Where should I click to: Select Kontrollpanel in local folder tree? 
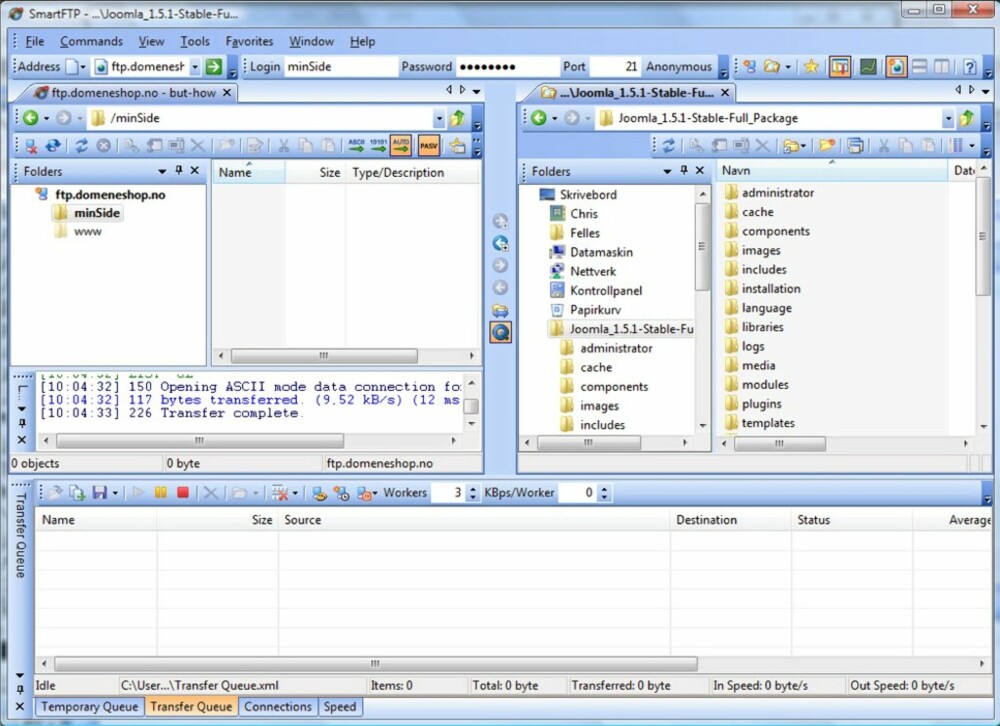(x=606, y=291)
